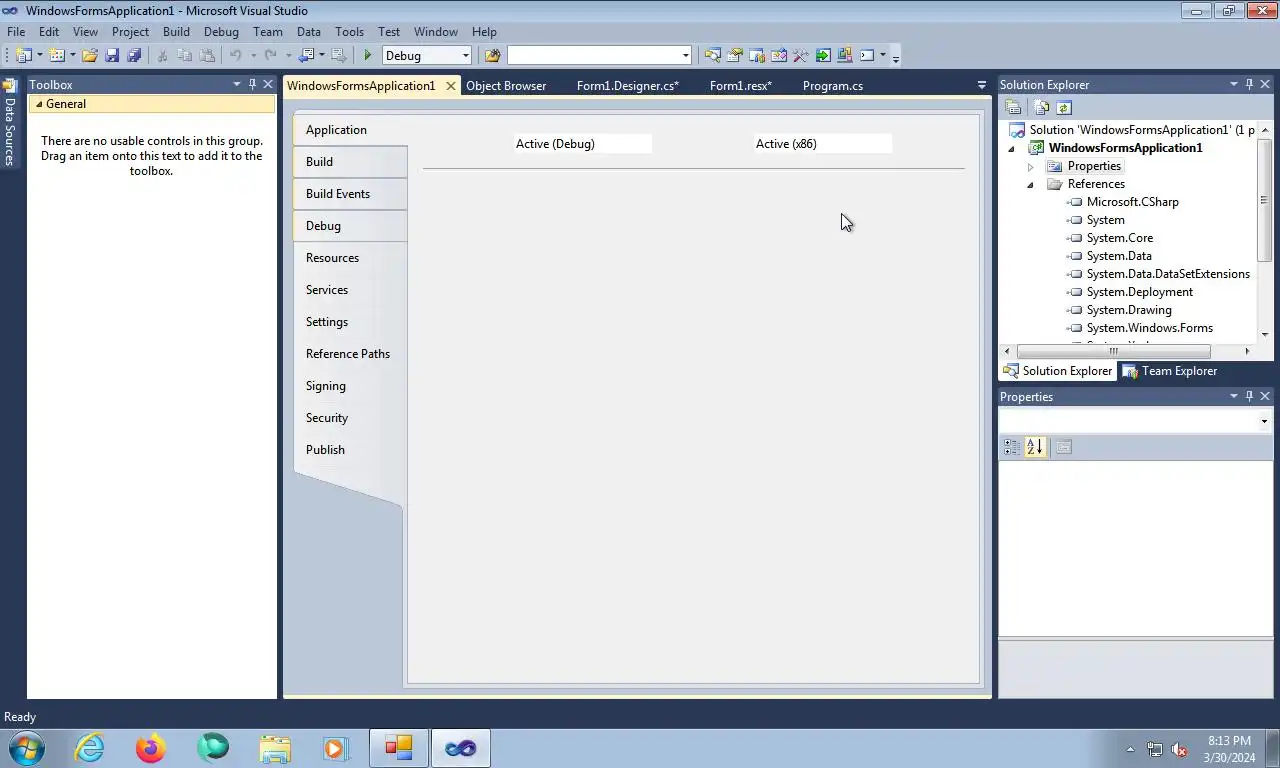This screenshot has width=1280, height=768.
Task: Switch to the Object Browser tab
Action: 506,86
